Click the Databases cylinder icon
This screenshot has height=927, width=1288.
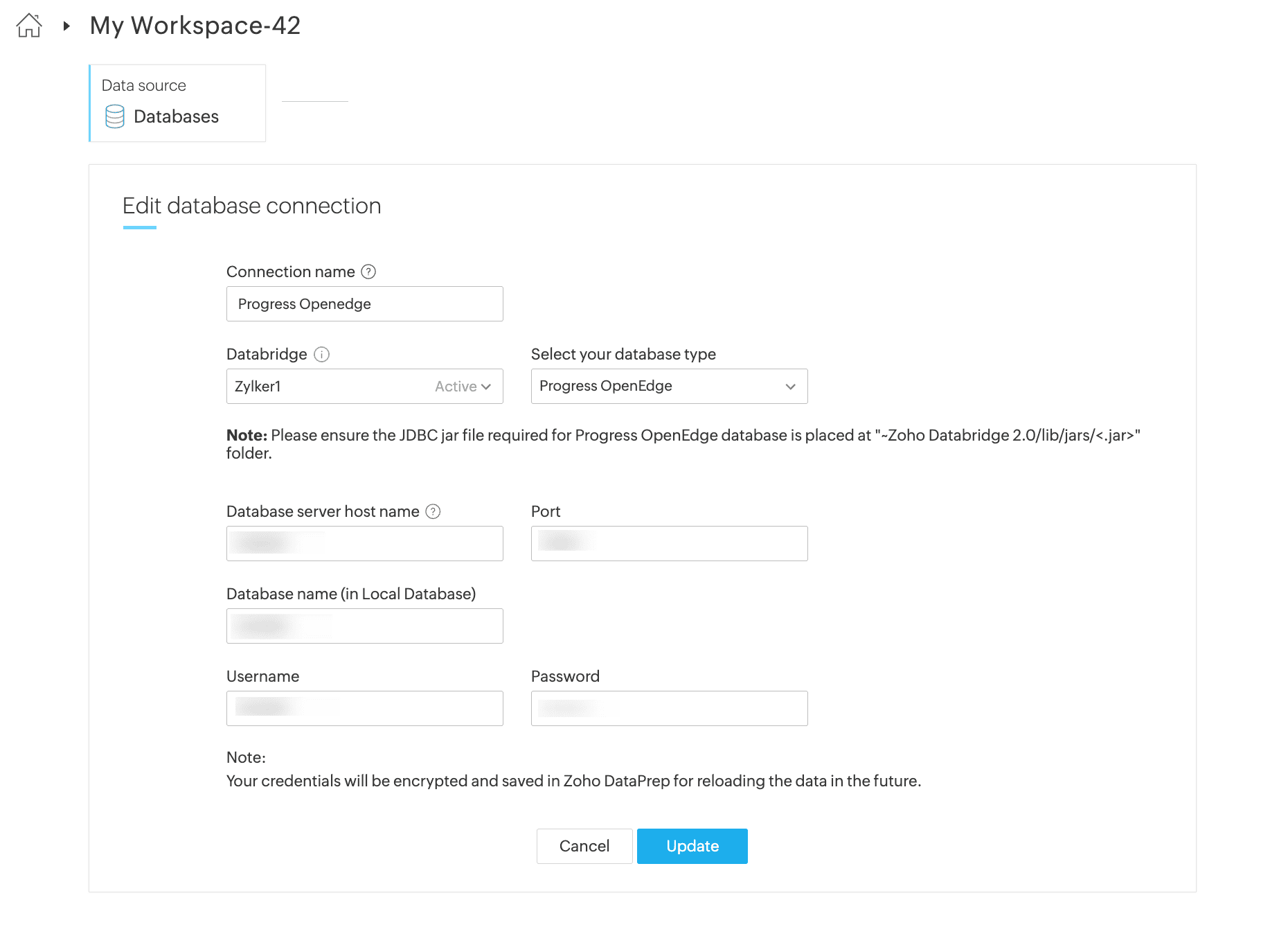115,116
